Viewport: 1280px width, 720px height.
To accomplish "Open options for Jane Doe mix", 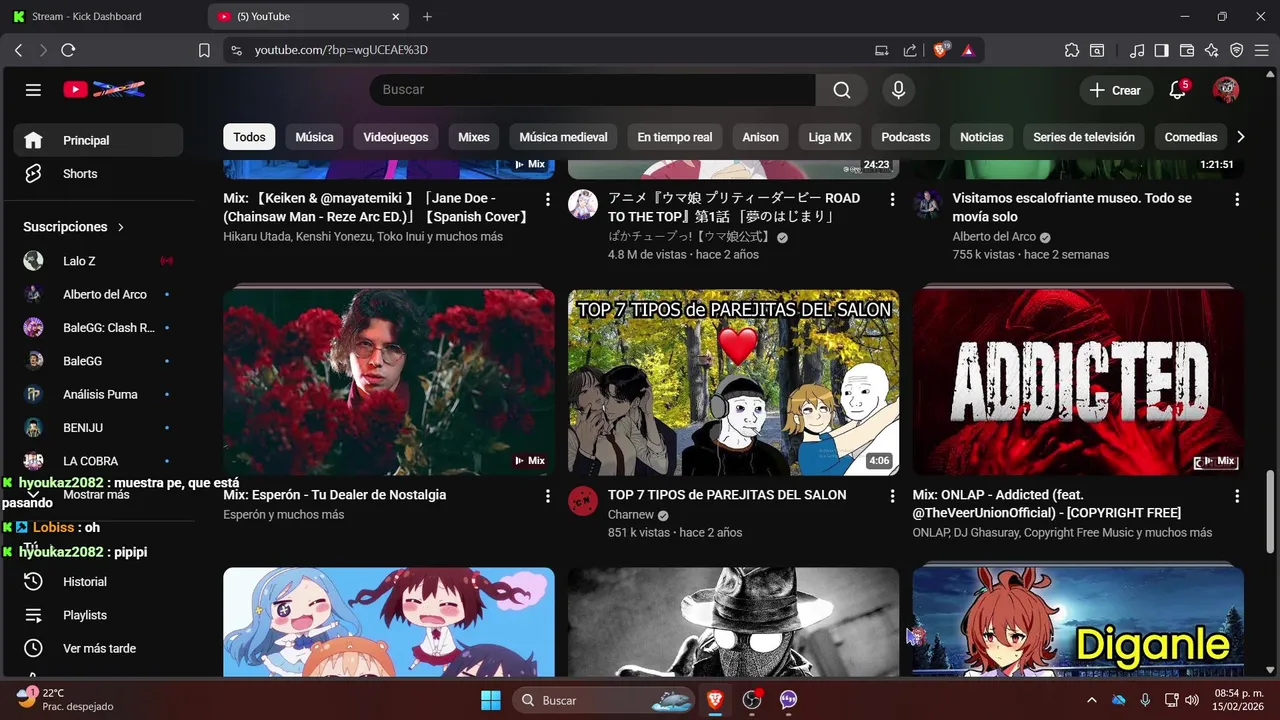I will tap(547, 200).
